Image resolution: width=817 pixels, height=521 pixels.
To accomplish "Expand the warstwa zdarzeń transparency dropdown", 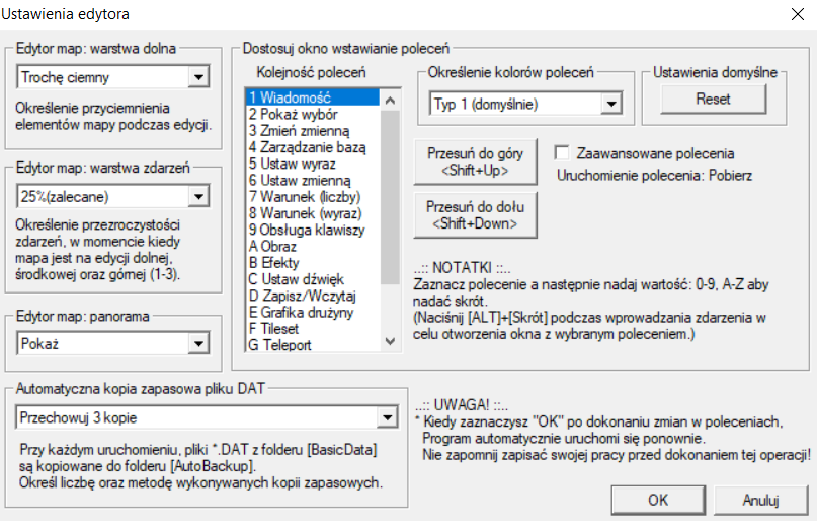I will 198,197.
